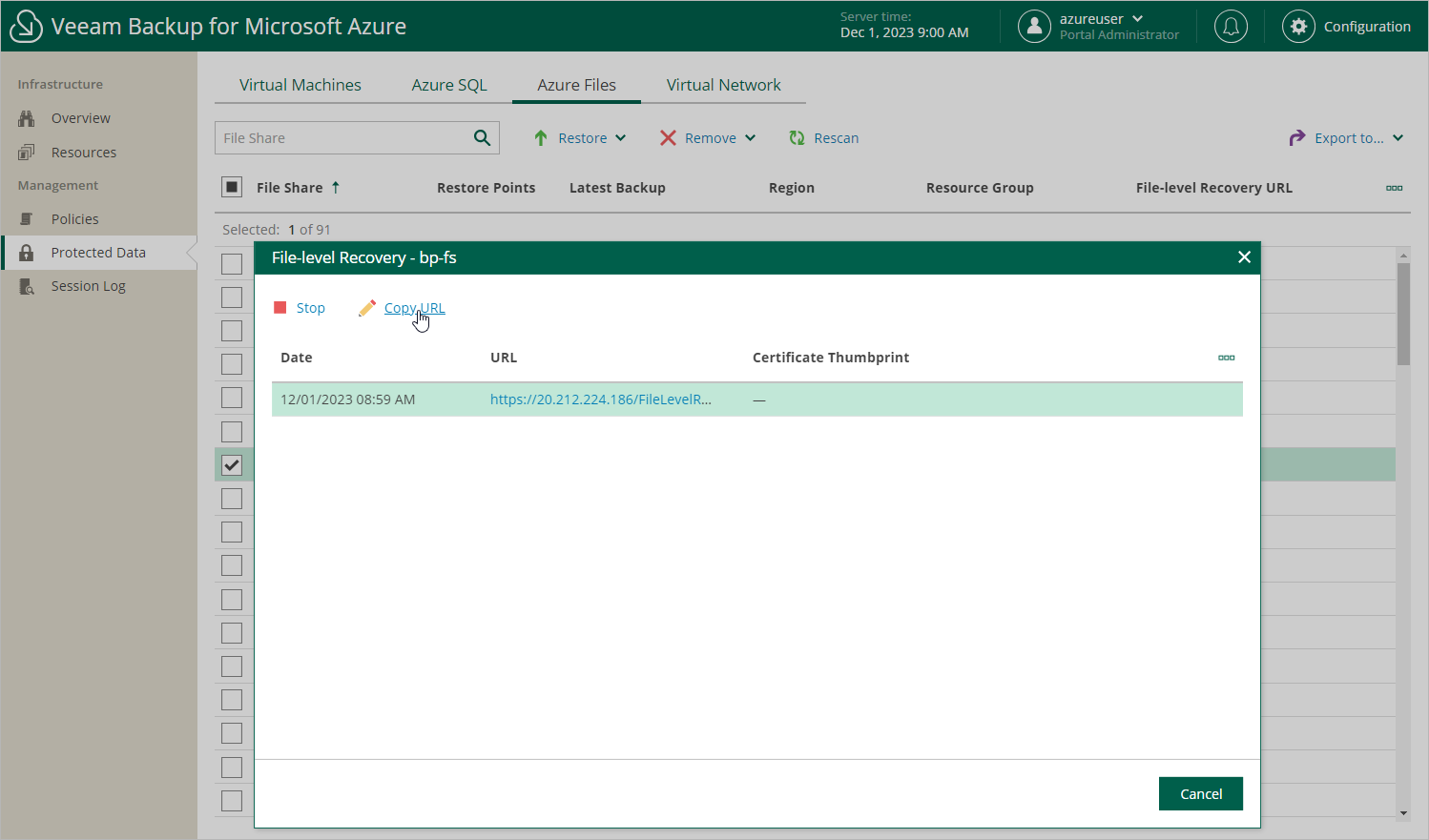Click the Copy URL pencil icon
1429x840 pixels.
pos(367,308)
